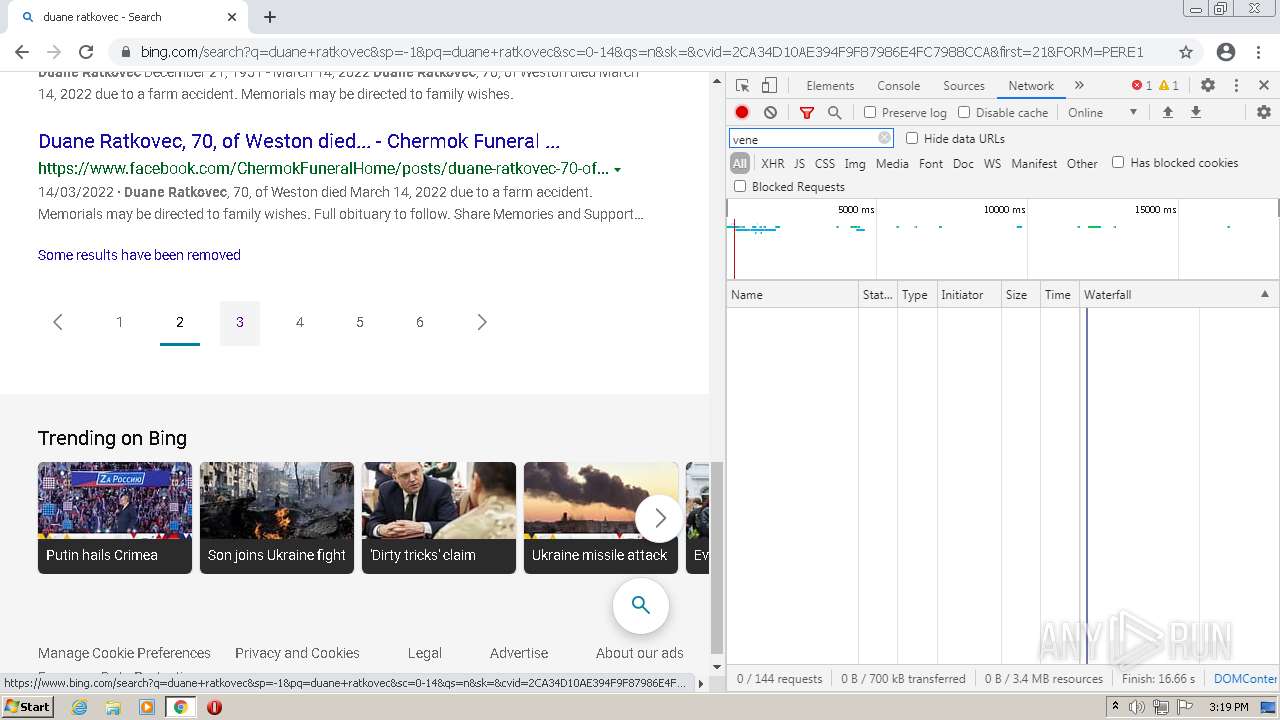Open a new tab with the plus button
This screenshot has width=1280, height=720.
(270, 17)
